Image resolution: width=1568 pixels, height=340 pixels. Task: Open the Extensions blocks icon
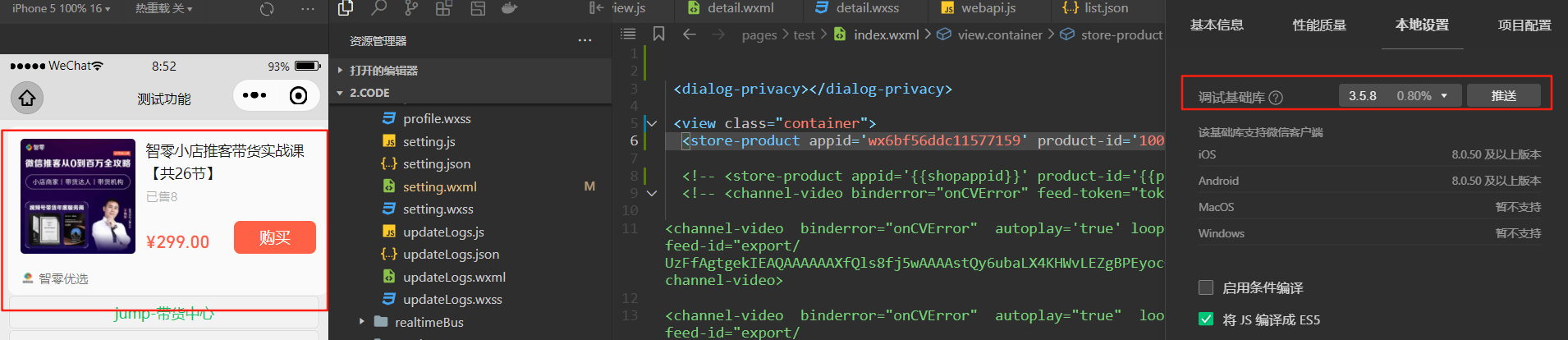[x=444, y=8]
